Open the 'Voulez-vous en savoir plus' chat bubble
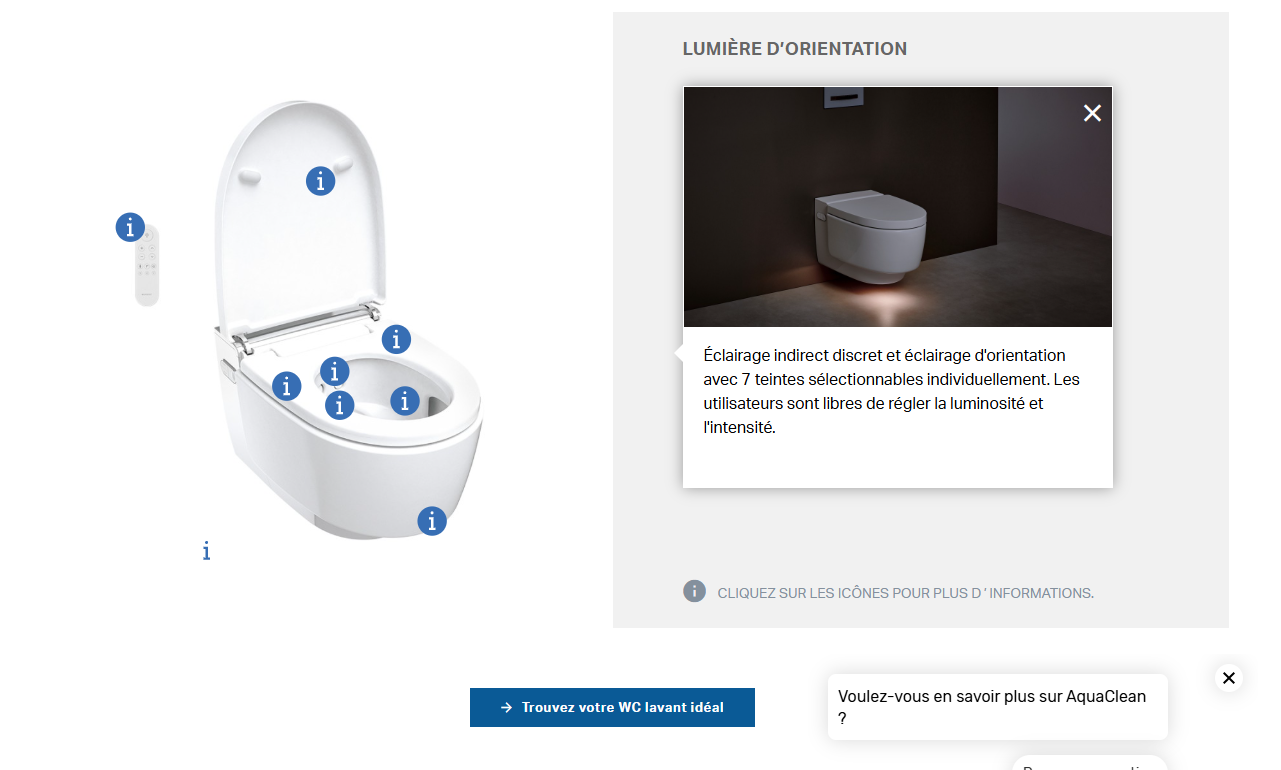 click(x=998, y=707)
